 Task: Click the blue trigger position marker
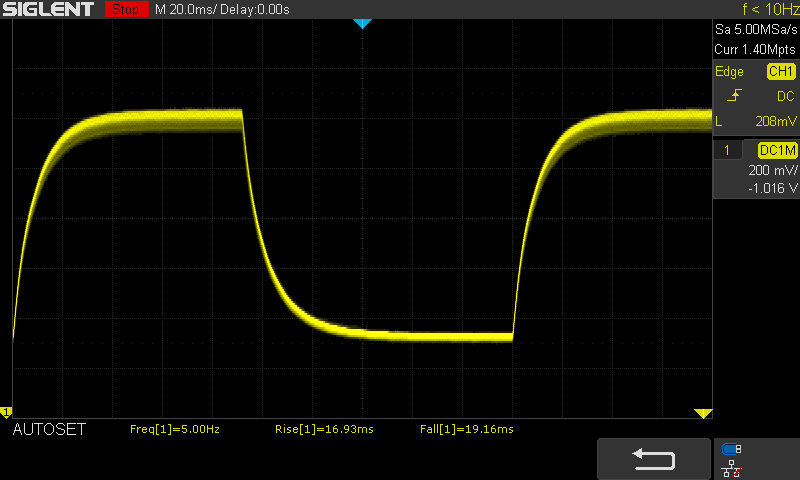(362, 23)
